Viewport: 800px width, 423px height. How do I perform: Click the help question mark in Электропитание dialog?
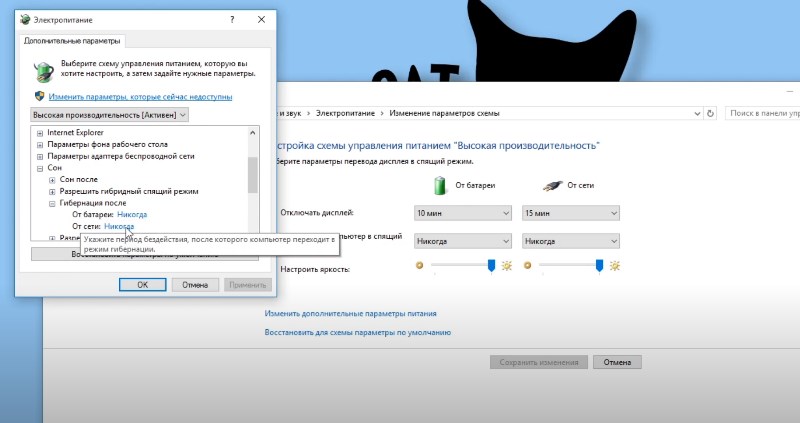click(232, 20)
